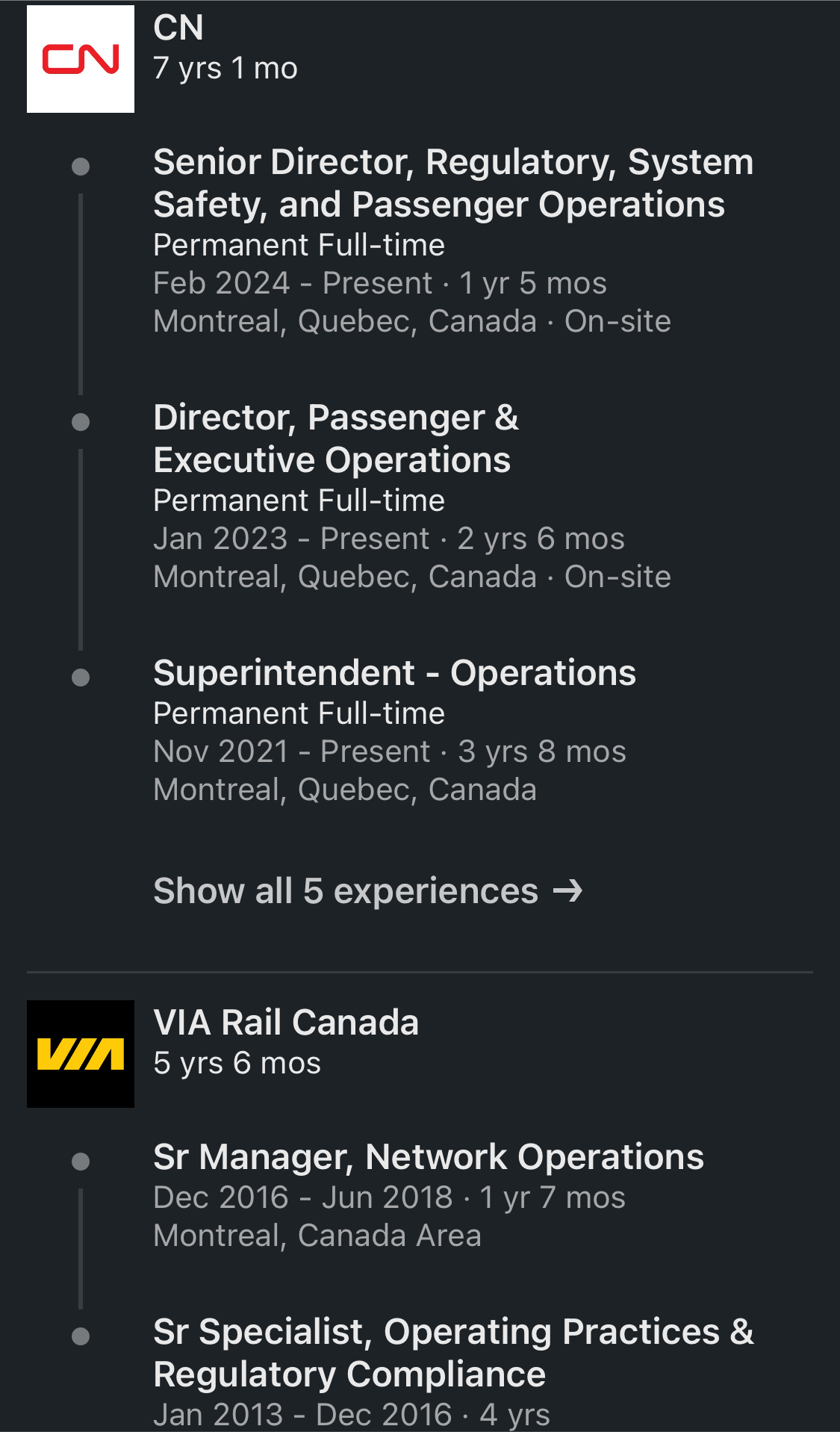Screen dimensions: 840x1432
Task: Open the VIA Rail Canada company heading
Action: click(x=286, y=1022)
